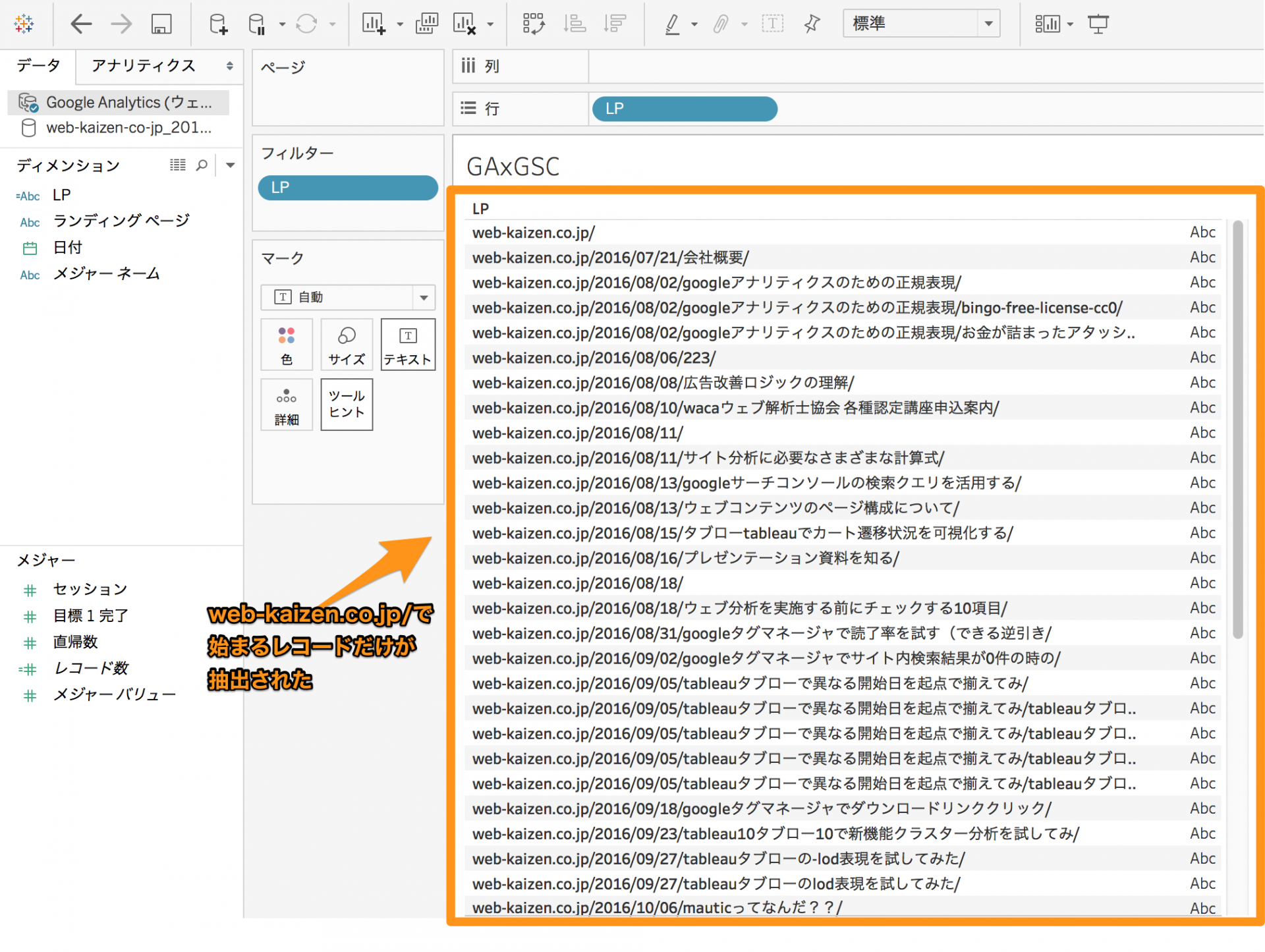Click the vertical scrollbar of the view

click(1237, 430)
